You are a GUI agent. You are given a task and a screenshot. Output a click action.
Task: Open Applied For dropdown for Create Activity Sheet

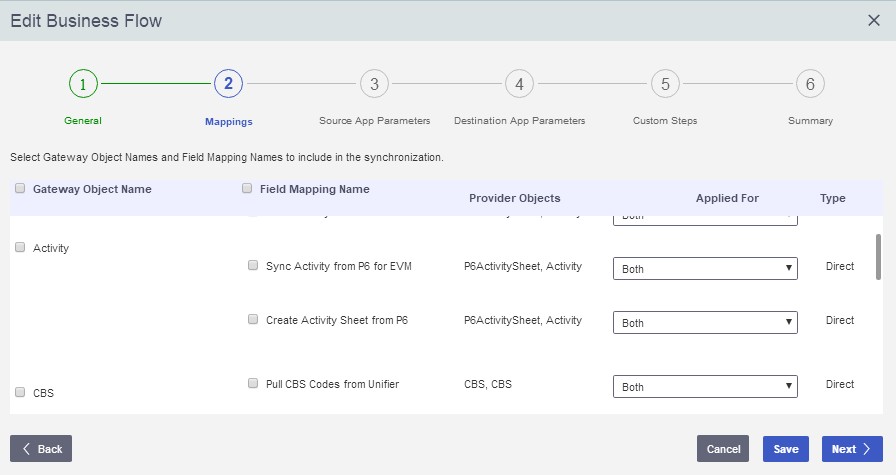coord(705,322)
